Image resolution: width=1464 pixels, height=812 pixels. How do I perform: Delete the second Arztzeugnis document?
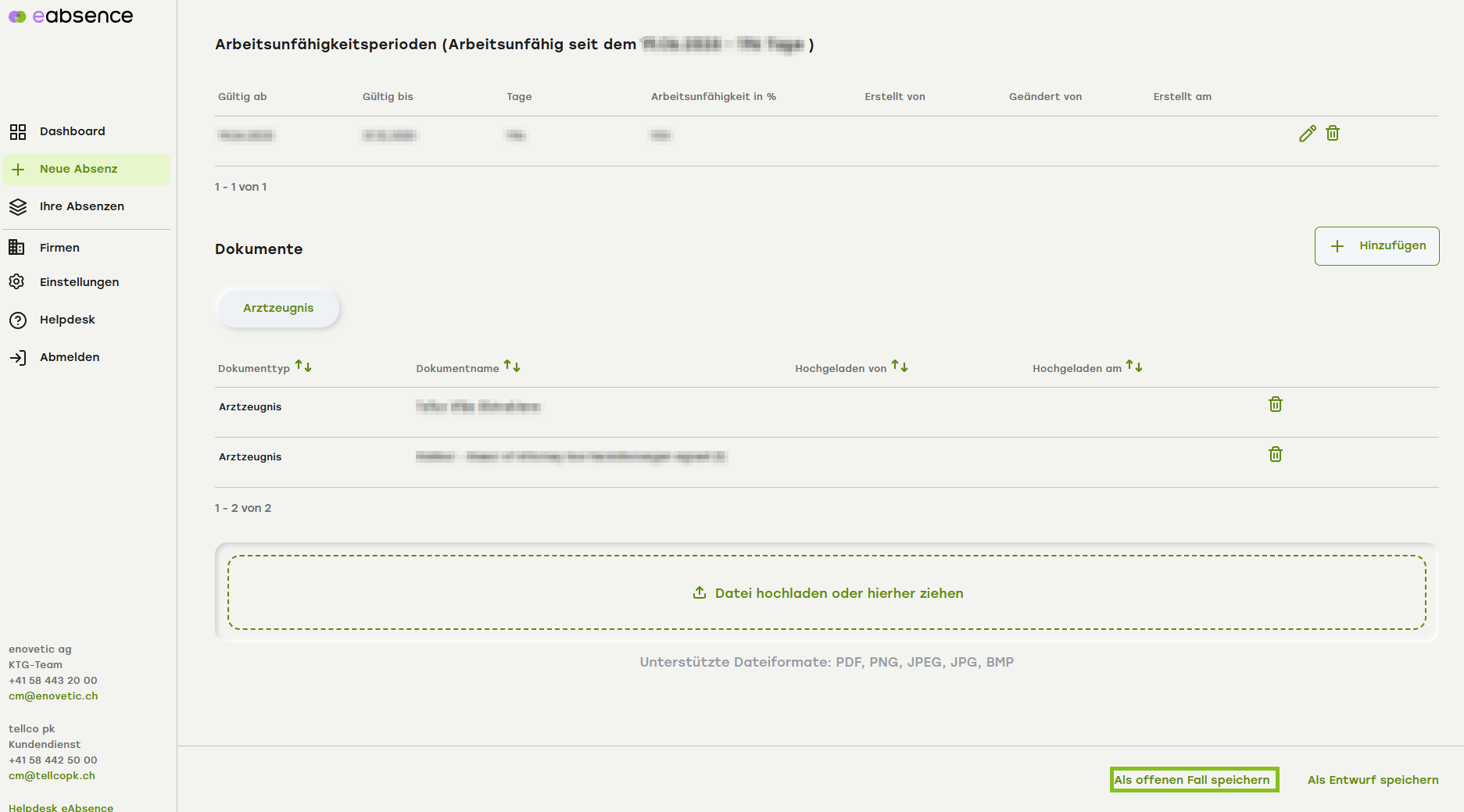1275,454
